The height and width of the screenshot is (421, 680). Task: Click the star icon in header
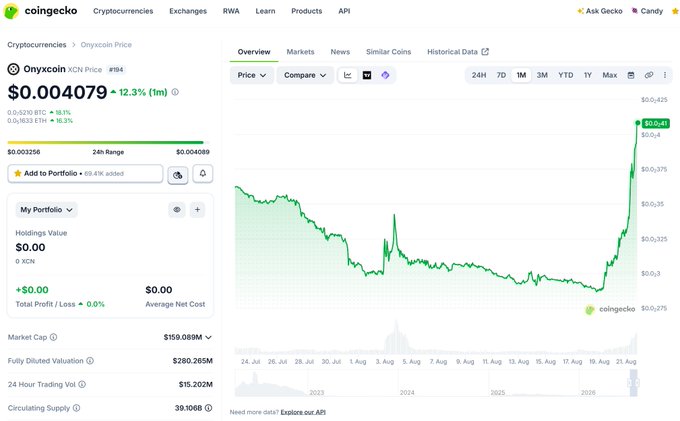click(x=675, y=11)
